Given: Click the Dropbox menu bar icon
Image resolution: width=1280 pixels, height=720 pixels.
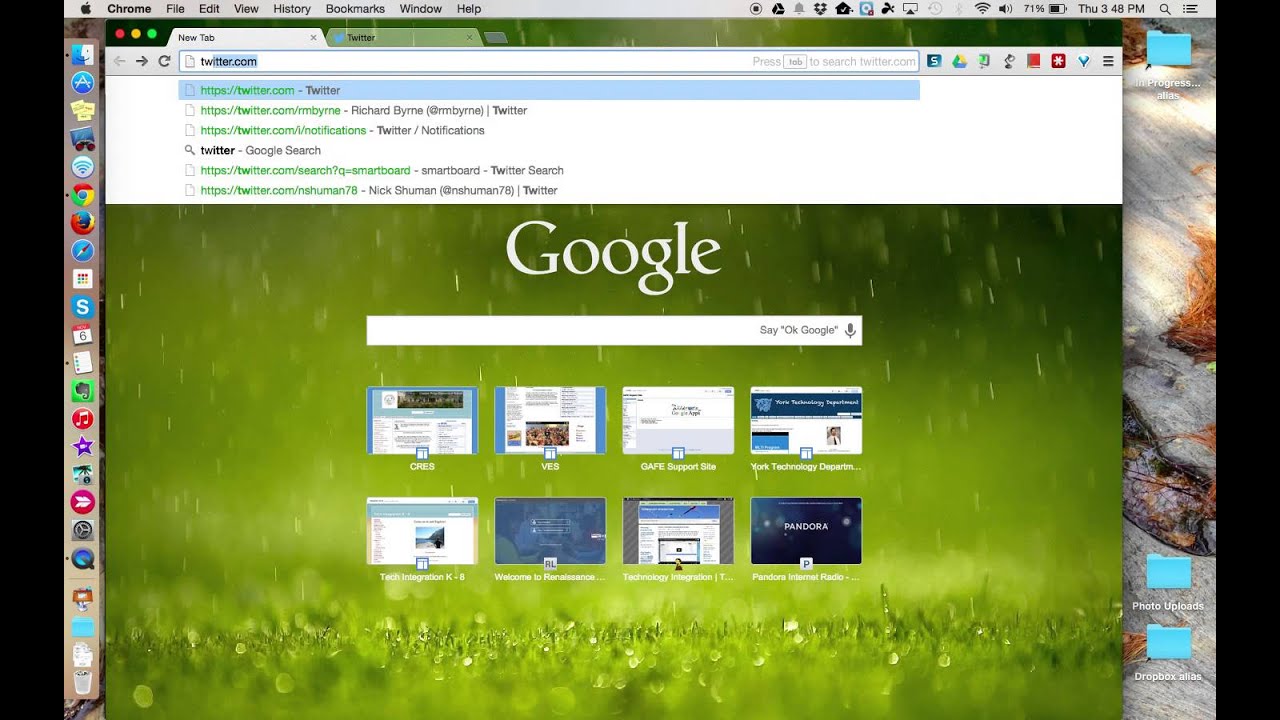Looking at the screenshot, I should pos(820,9).
